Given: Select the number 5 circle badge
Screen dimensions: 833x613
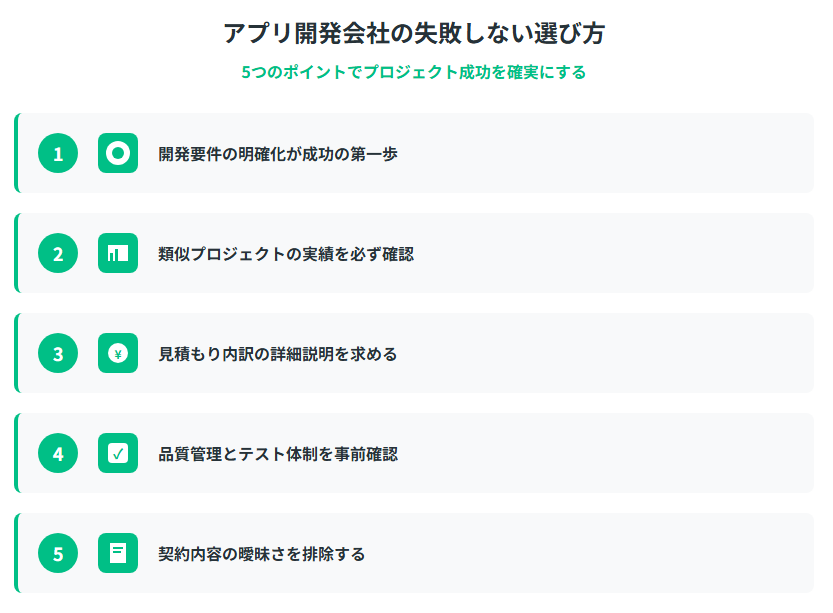Looking at the screenshot, I should [x=58, y=553].
